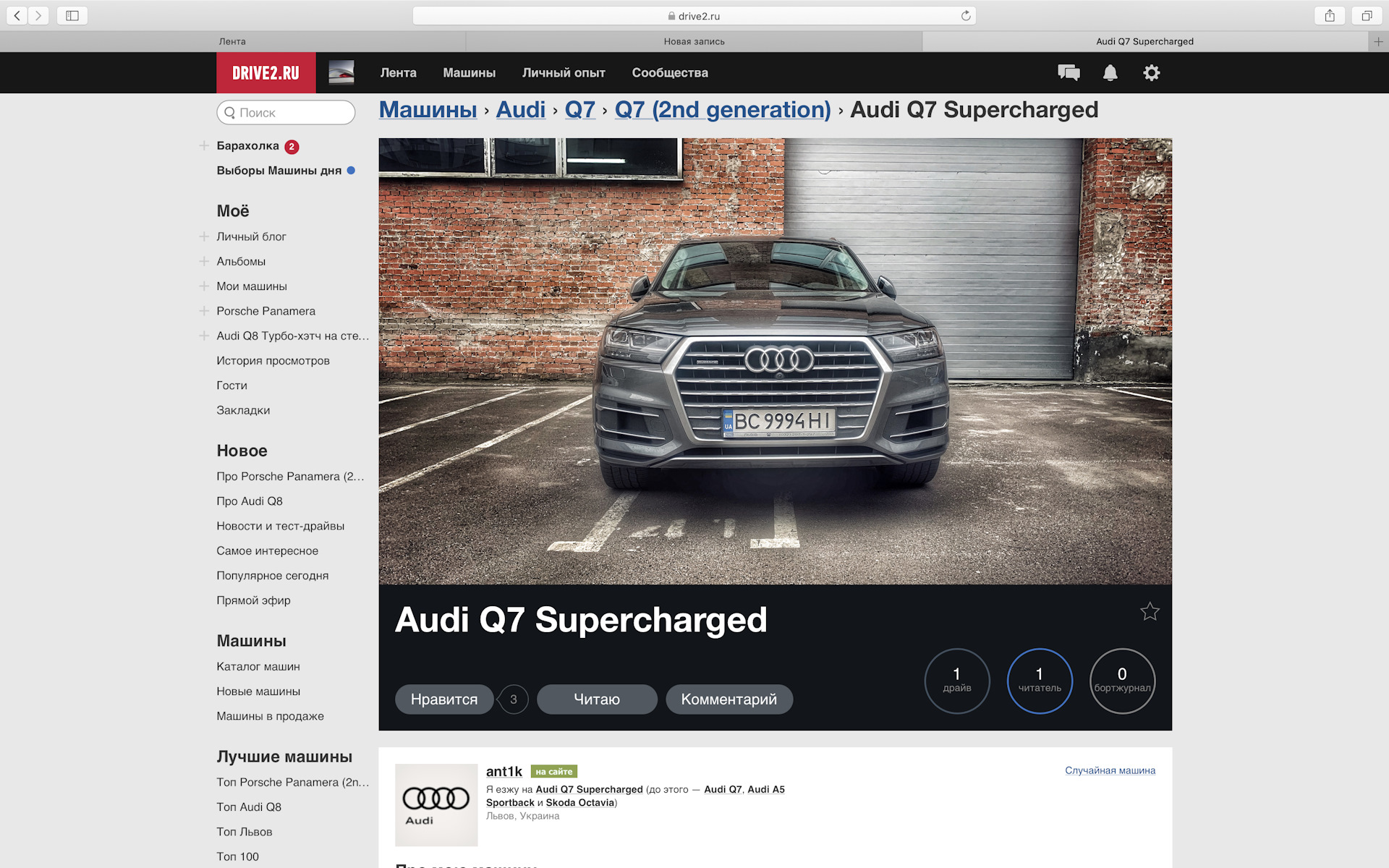Open Личный опыт in top navigation
This screenshot has height=868, width=1389.
pyautogui.click(x=564, y=72)
